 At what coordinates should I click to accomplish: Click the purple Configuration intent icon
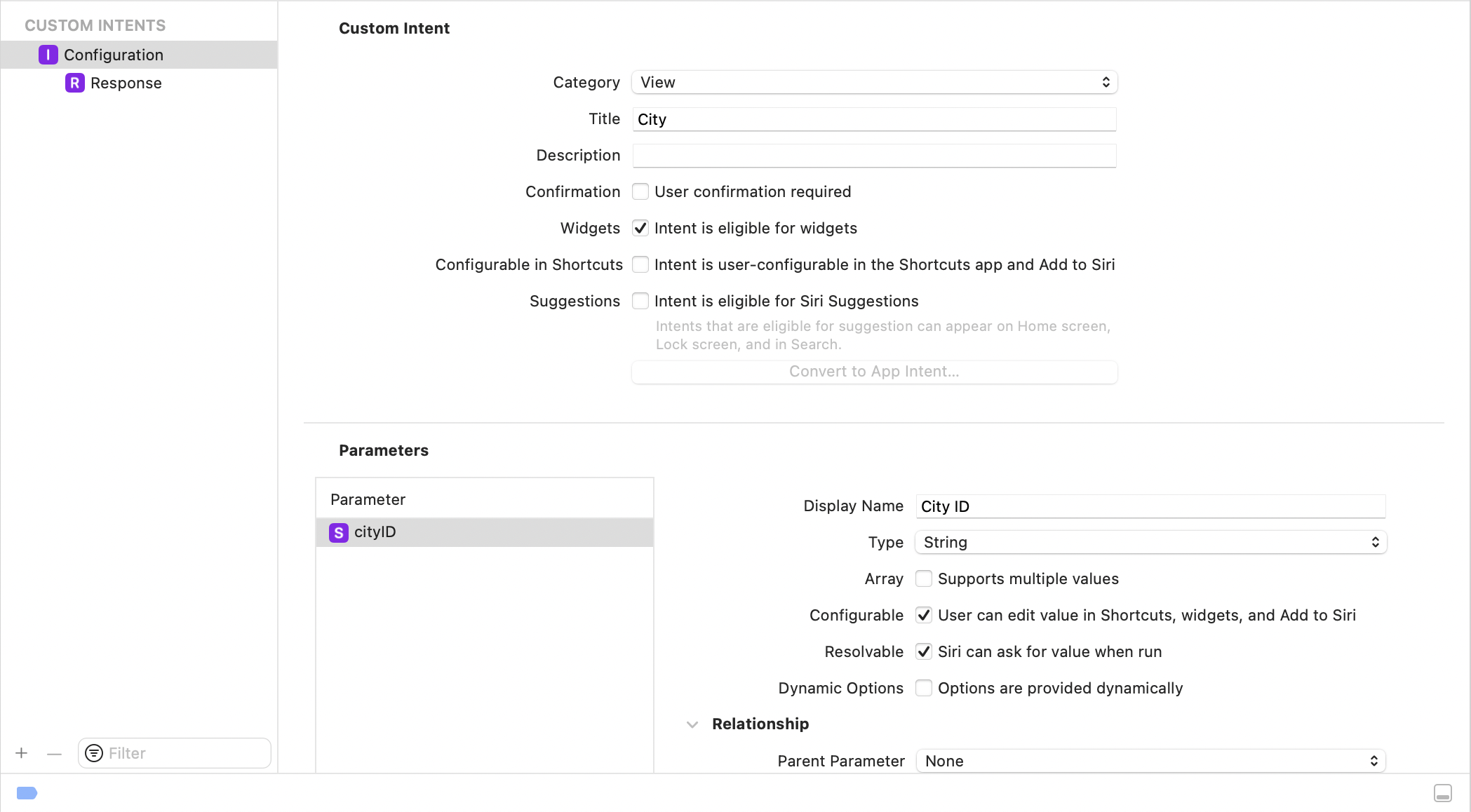(x=48, y=55)
